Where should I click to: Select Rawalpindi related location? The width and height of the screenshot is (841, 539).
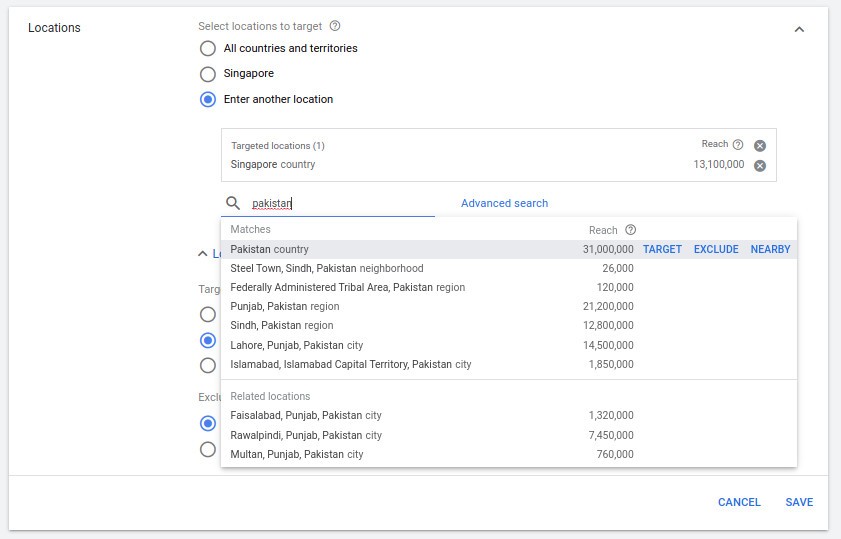[508, 435]
